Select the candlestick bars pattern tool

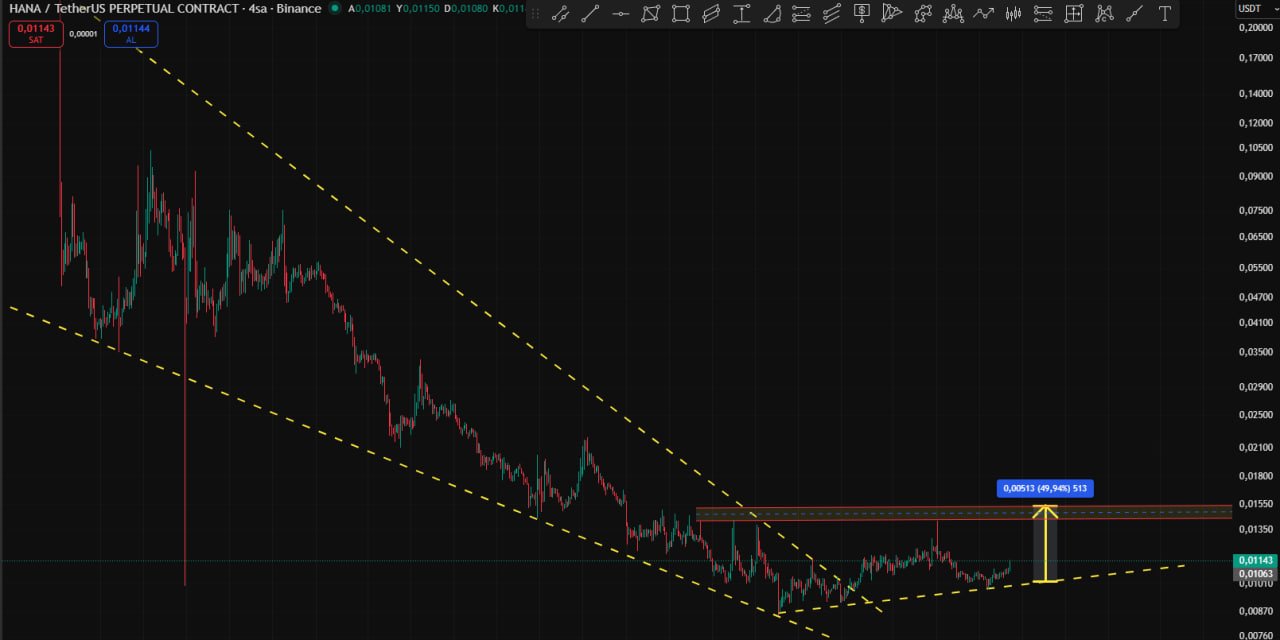(1014, 14)
